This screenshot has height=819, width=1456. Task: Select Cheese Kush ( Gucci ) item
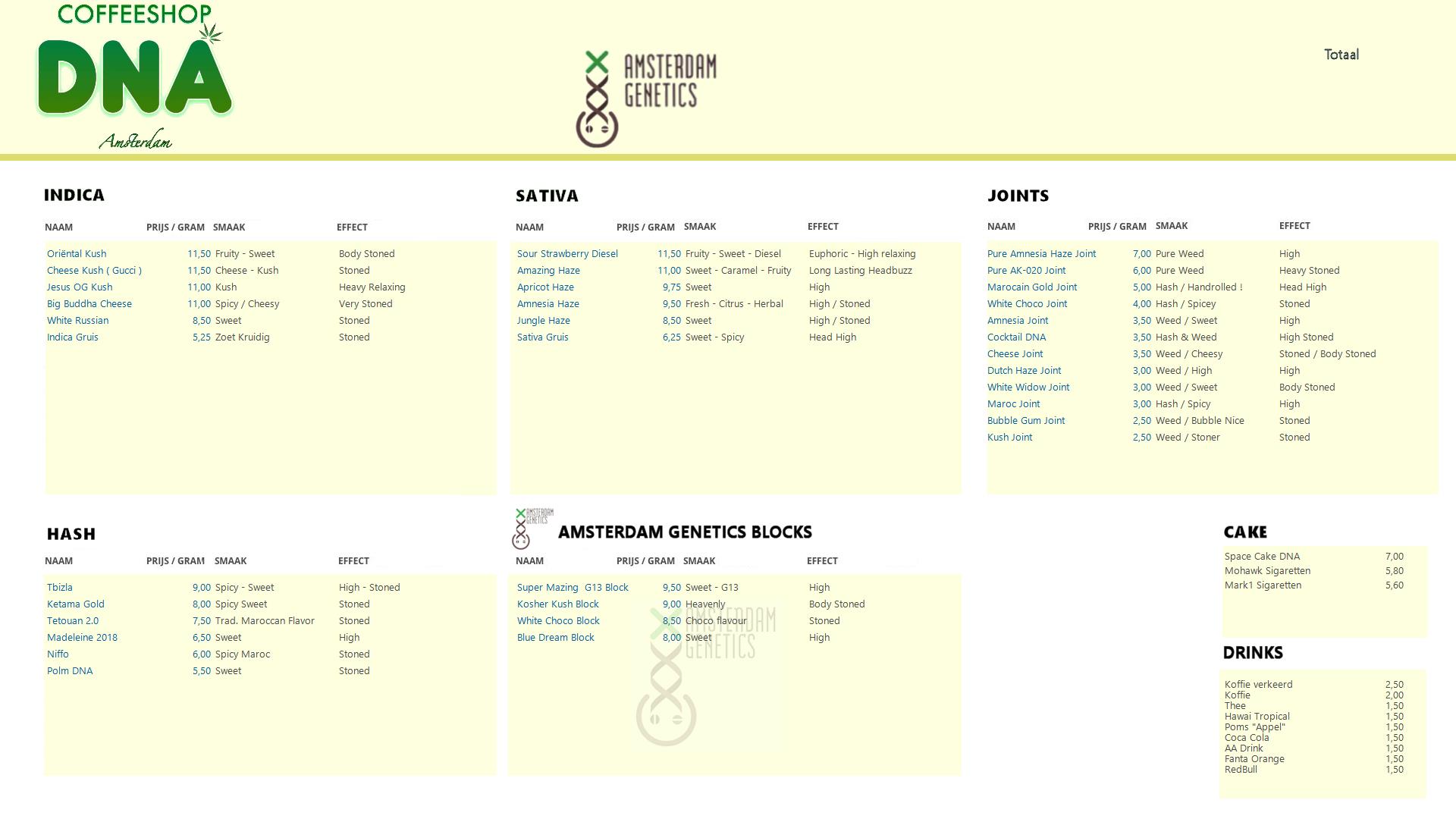[x=94, y=271]
